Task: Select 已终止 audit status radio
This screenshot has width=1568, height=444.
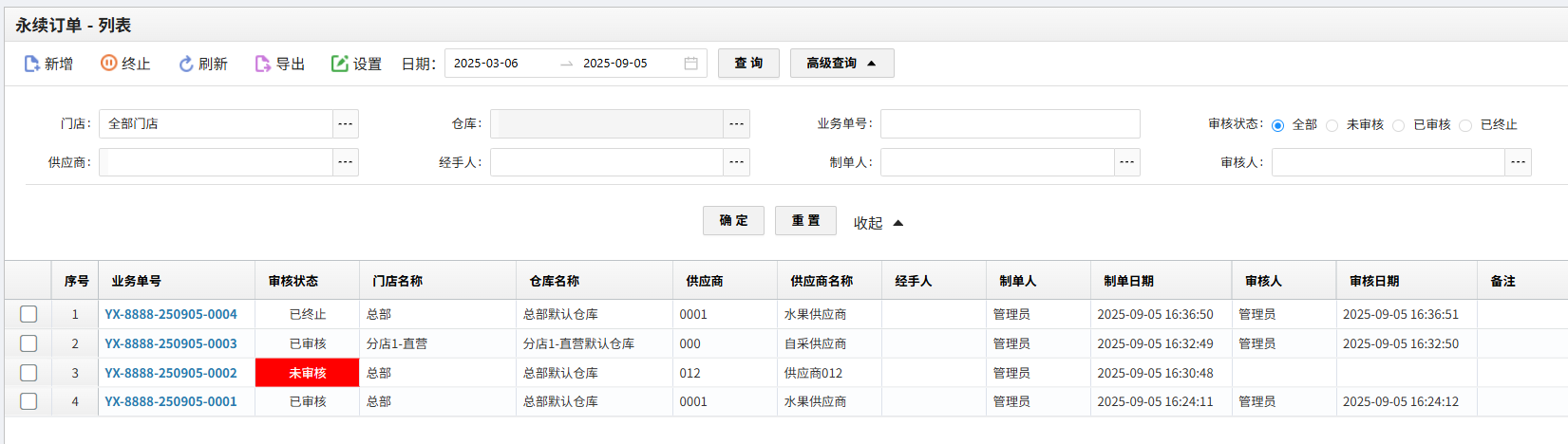Action: [1466, 125]
